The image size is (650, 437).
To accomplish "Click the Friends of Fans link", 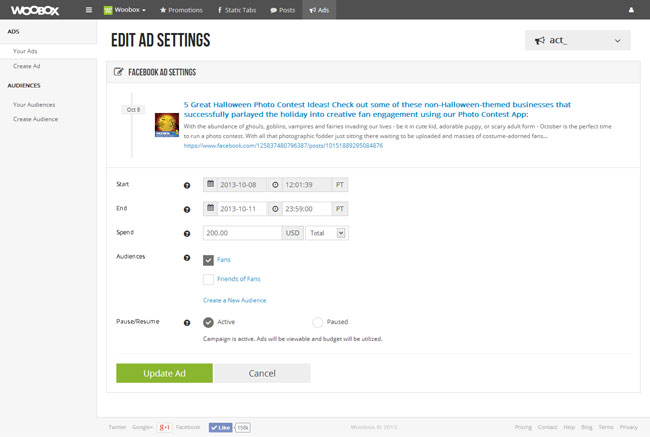I will coord(239,279).
